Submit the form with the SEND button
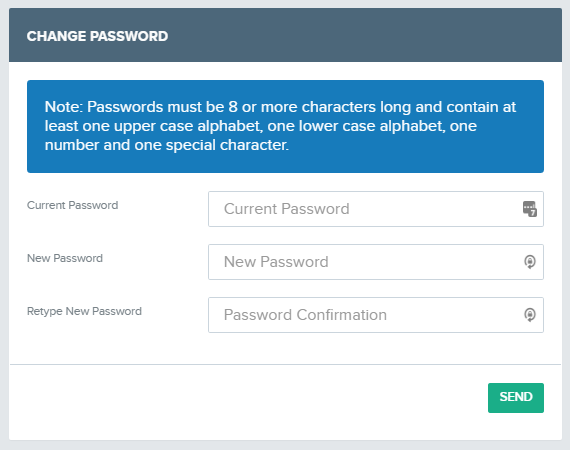 pyautogui.click(x=516, y=398)
